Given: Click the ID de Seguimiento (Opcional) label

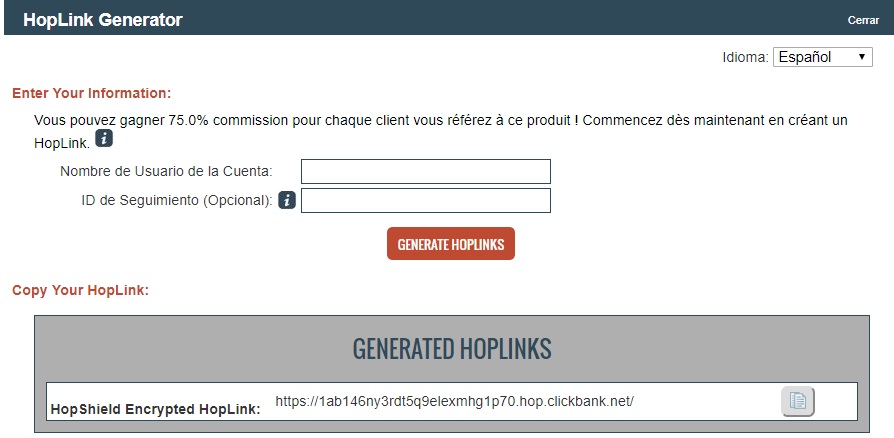Looking at the screenshot, I should tap(177, 200).
